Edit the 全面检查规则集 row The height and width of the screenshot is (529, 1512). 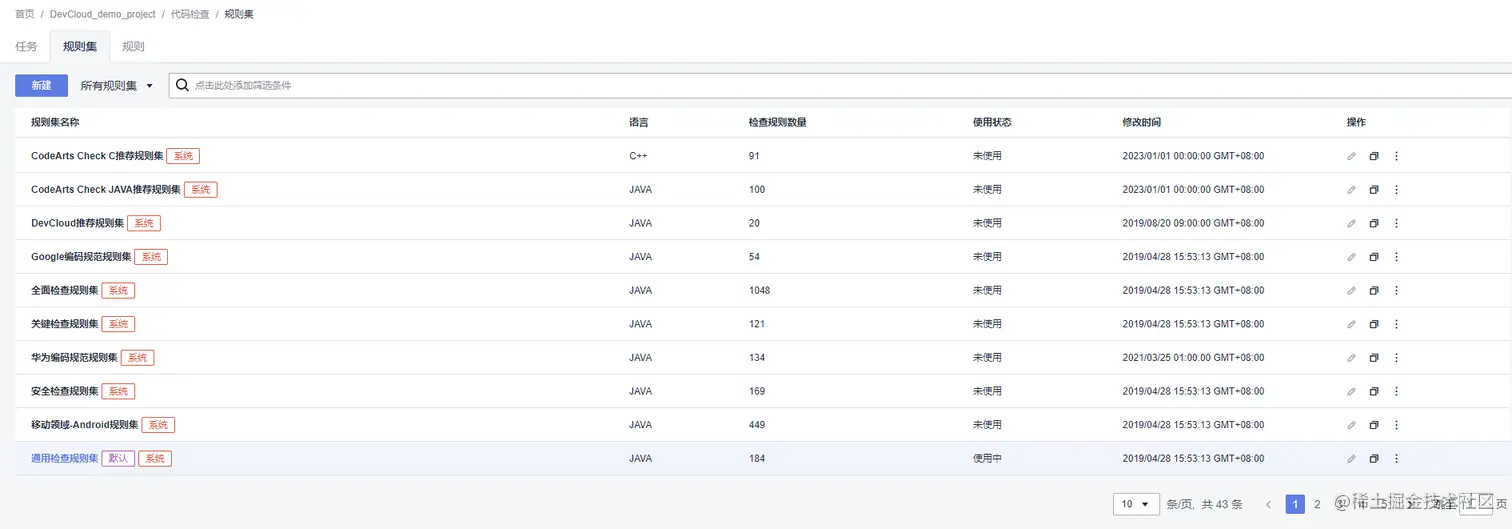(x=1351, y=290)
